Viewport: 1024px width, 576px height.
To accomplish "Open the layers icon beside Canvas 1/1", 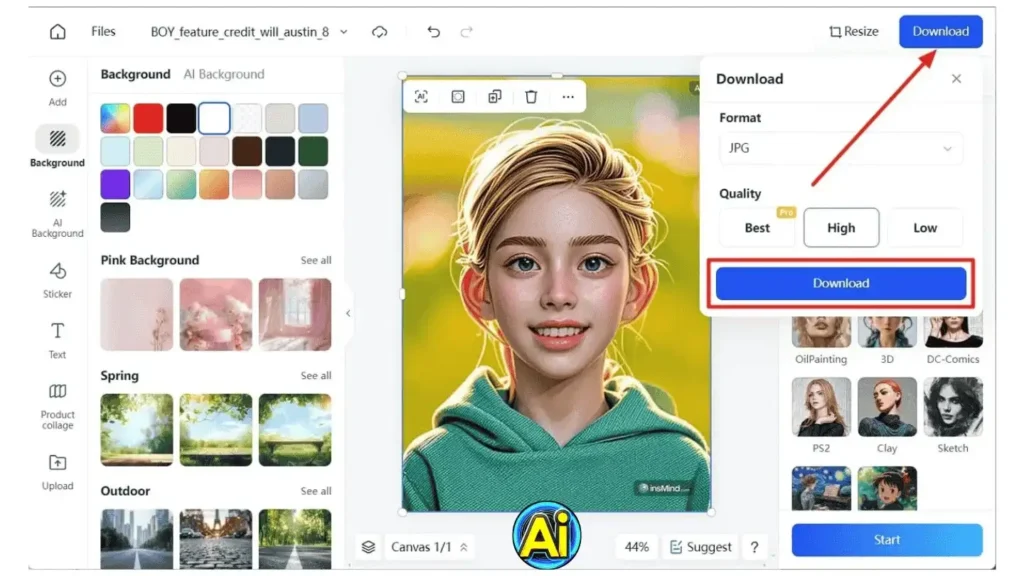I will [x=369, y=547].
